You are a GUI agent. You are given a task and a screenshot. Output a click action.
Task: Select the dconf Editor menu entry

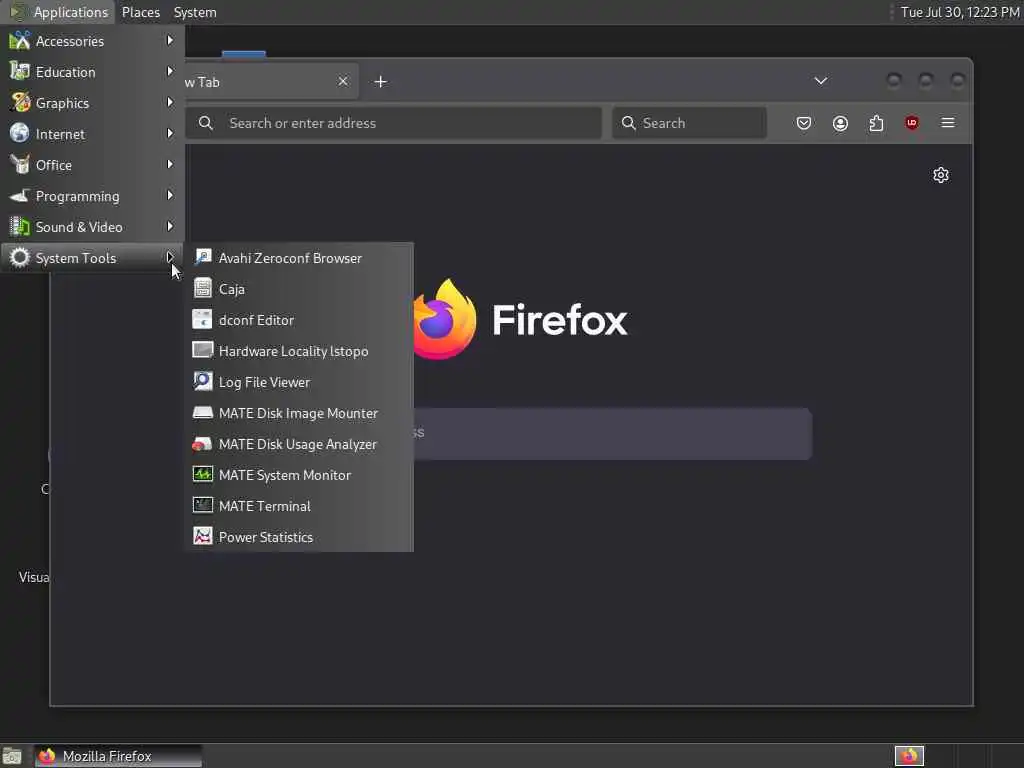coord(299,319)
